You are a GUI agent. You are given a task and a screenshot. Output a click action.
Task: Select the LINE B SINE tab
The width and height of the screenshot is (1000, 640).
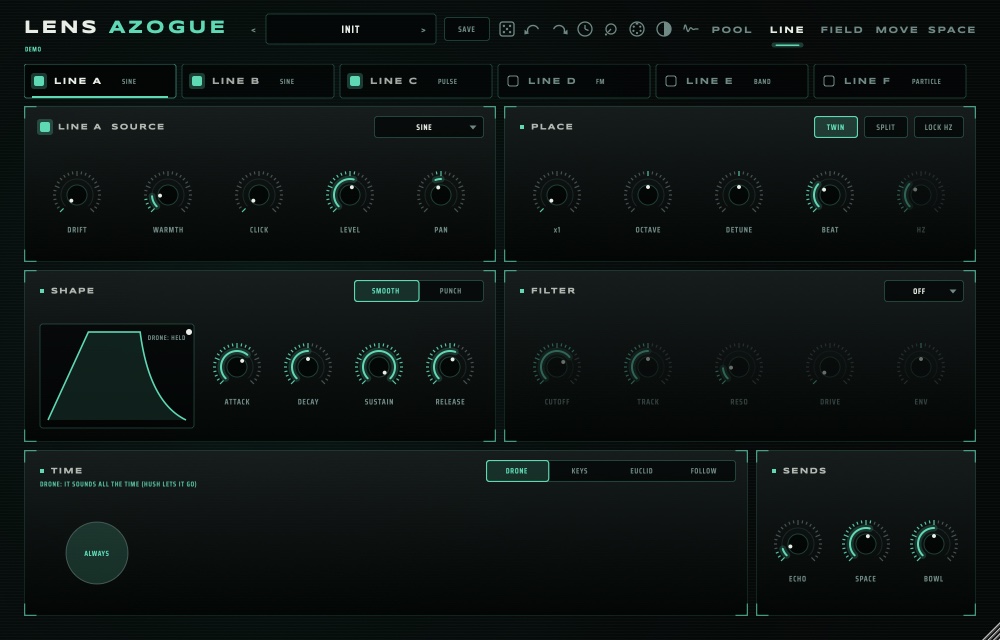pyautogui.click(x=258, y=81)
